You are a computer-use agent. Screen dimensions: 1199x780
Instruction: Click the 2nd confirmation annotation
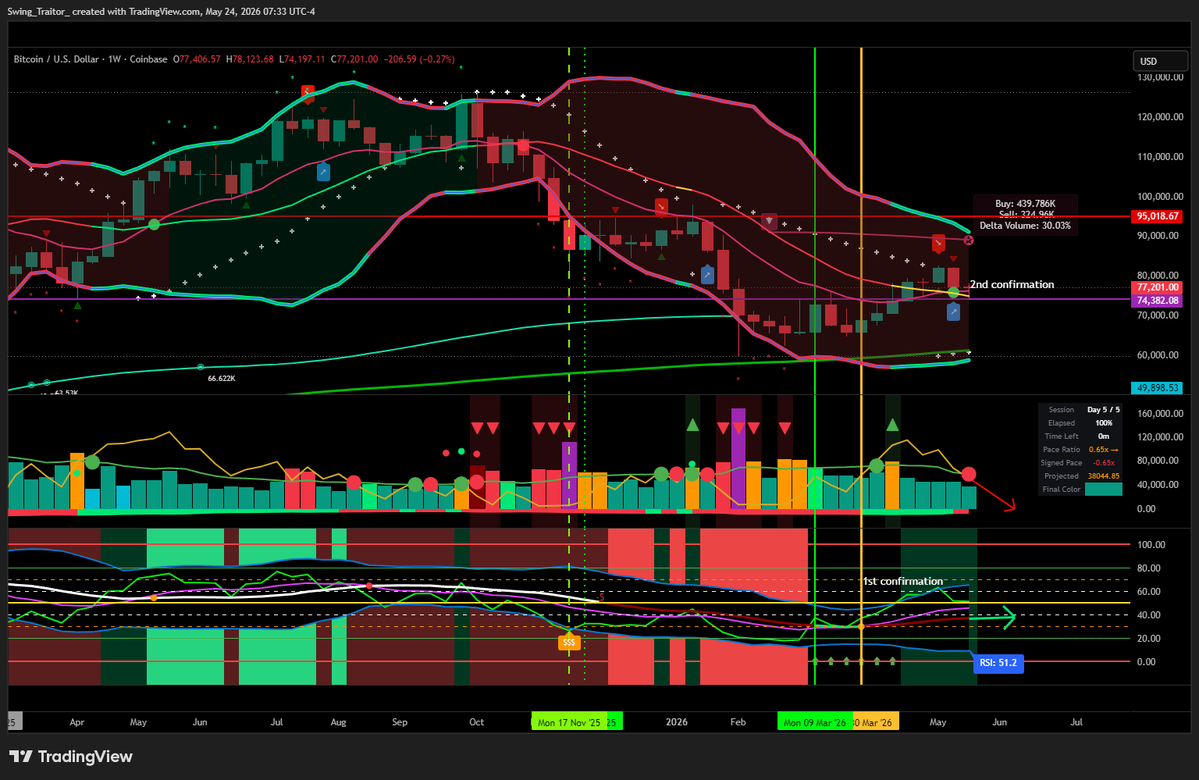[1012, 284]
